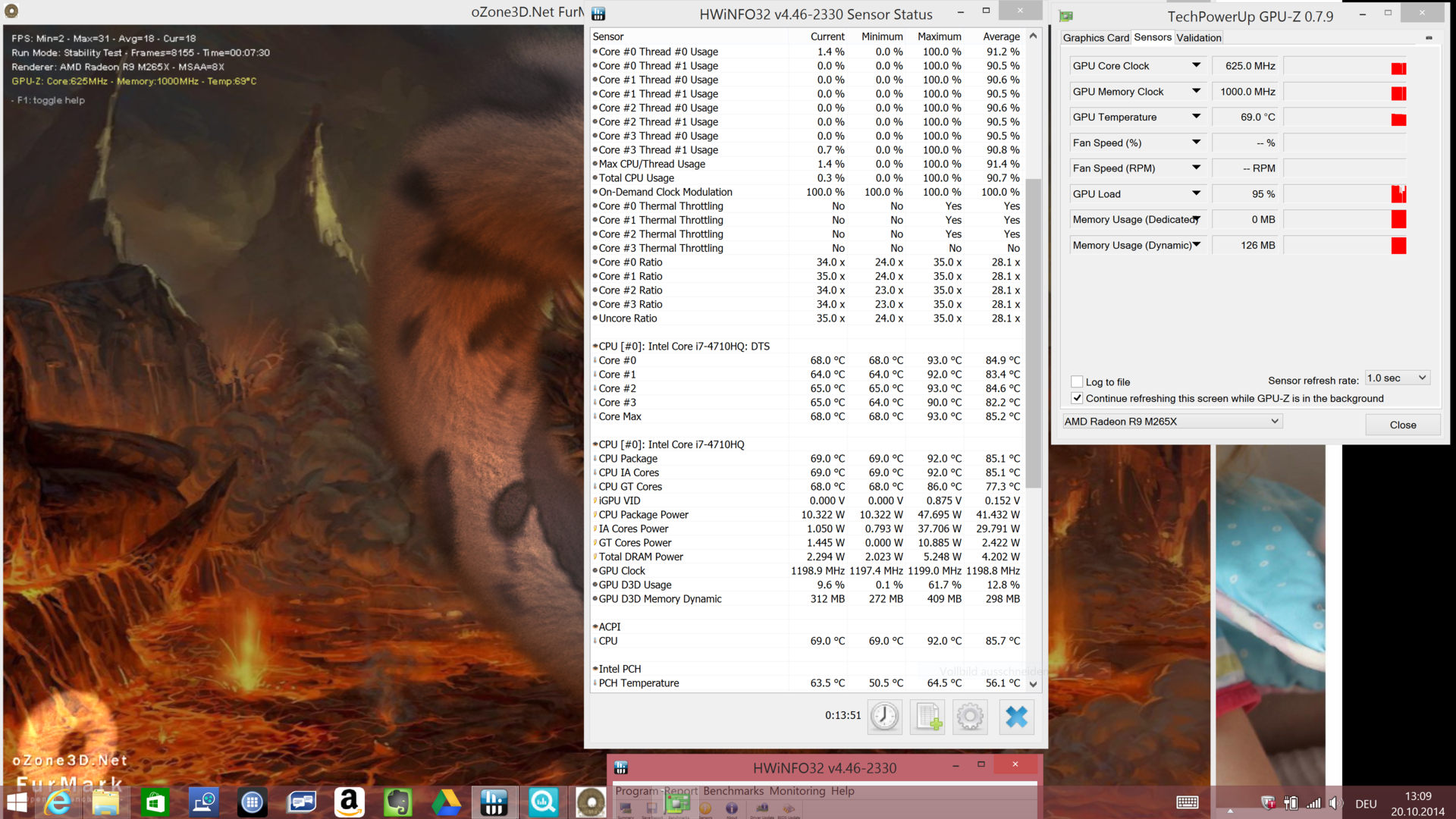
Task: Click the logging start spreadsheet icon
Action: (x=927, y=716)
